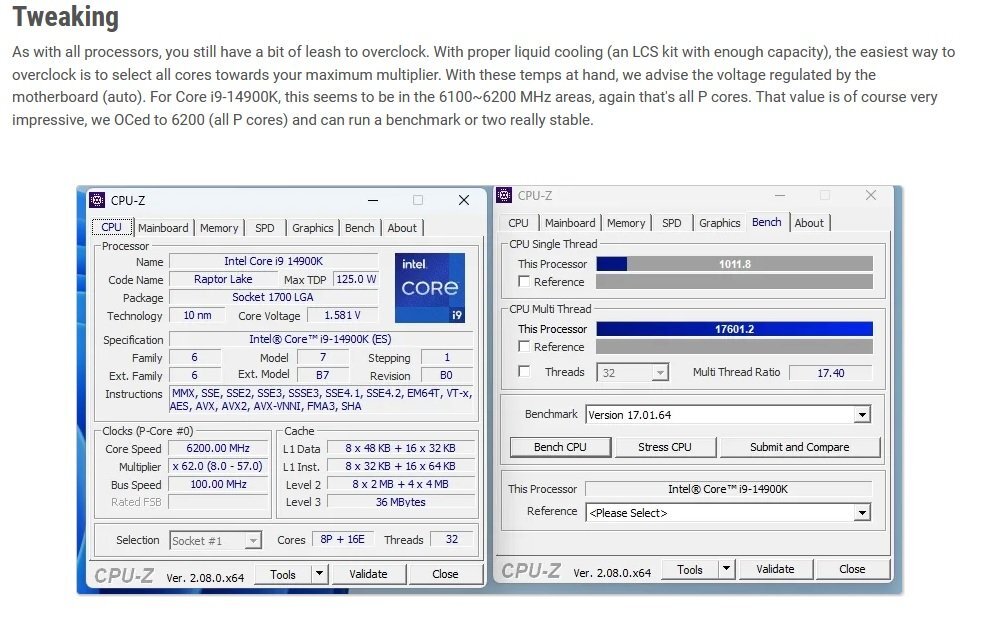Start the Stress CPU test
The image size is (984, 620).
[x=665, y=447]
